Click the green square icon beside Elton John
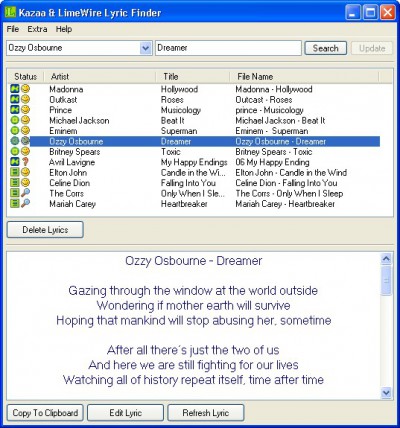Screen dimensions: 400x428 [15, 172]
